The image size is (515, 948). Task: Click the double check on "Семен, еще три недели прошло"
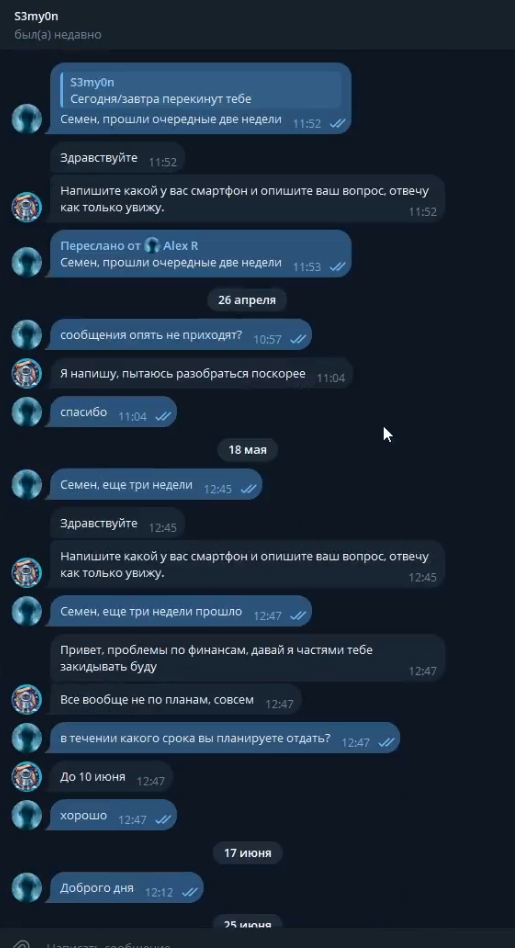[298, 615]
